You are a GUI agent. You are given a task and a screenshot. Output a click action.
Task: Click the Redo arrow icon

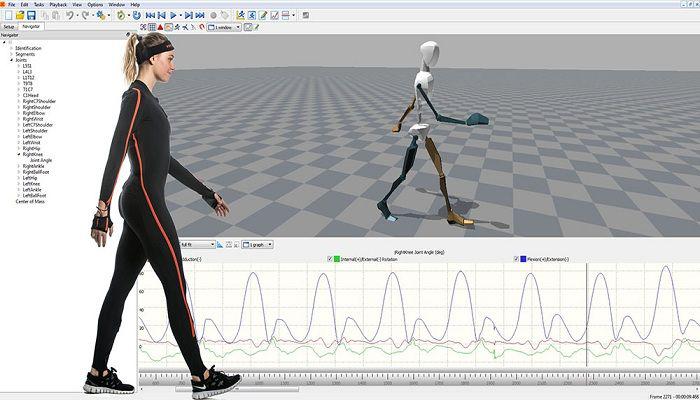click(86, 15)
